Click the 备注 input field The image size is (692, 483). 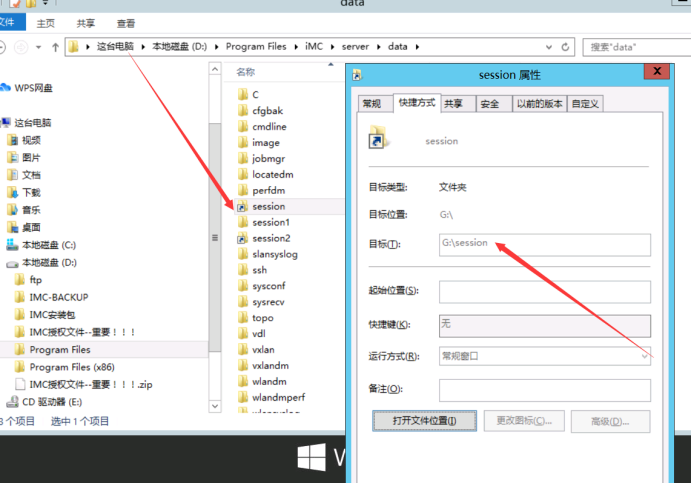[x=545, y=390]
